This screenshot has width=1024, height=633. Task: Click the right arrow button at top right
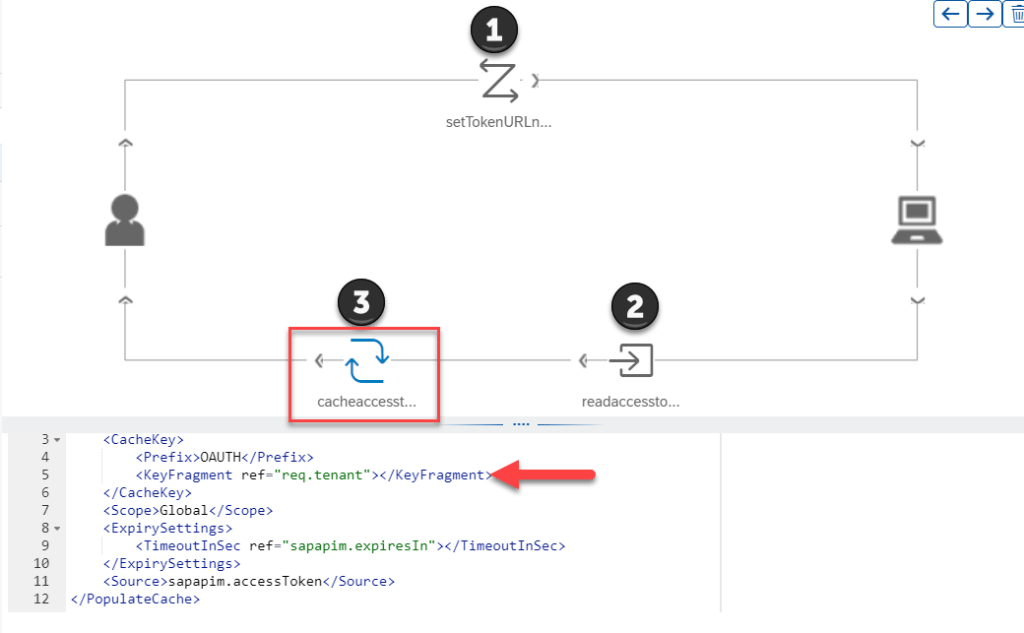tap(985, 13)
